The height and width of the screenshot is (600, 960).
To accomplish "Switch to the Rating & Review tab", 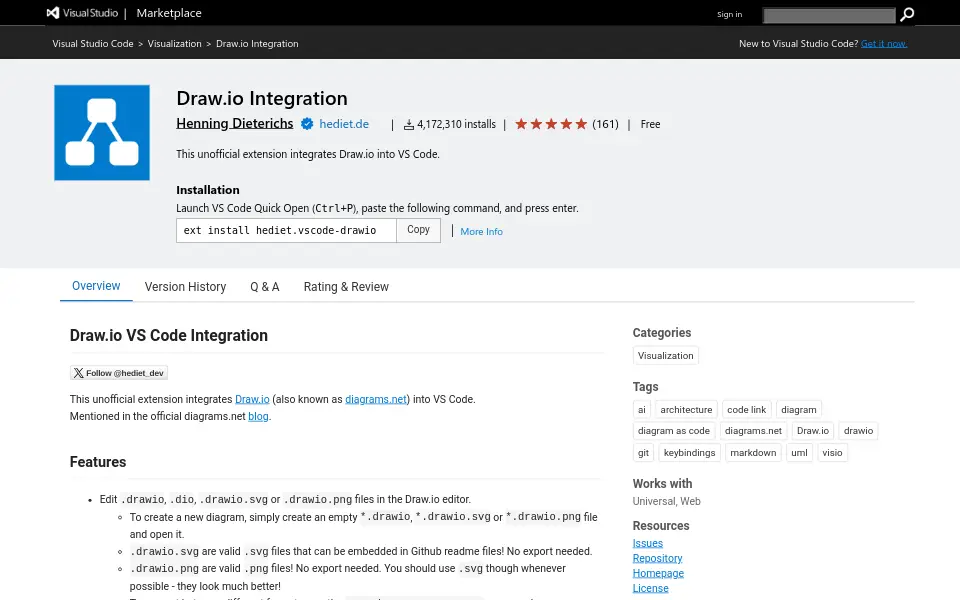I will click(346, 287).
